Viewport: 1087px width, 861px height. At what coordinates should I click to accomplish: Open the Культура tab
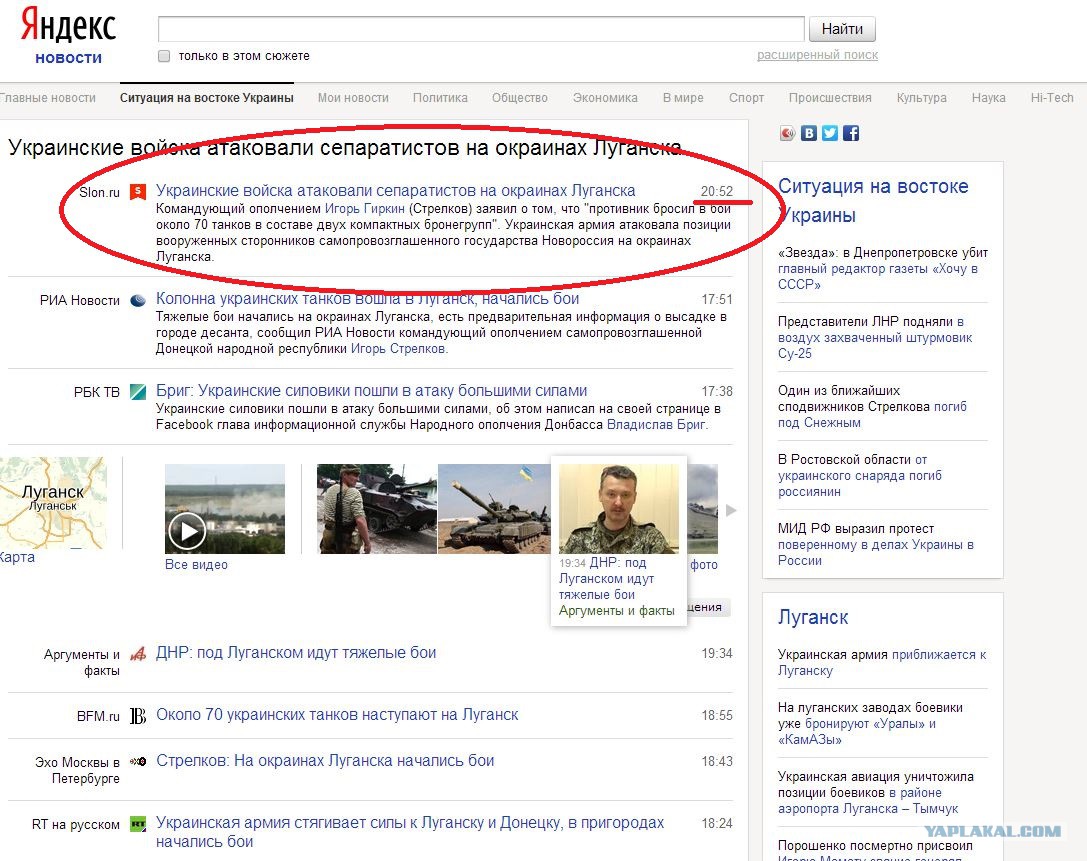pos(921,98)
